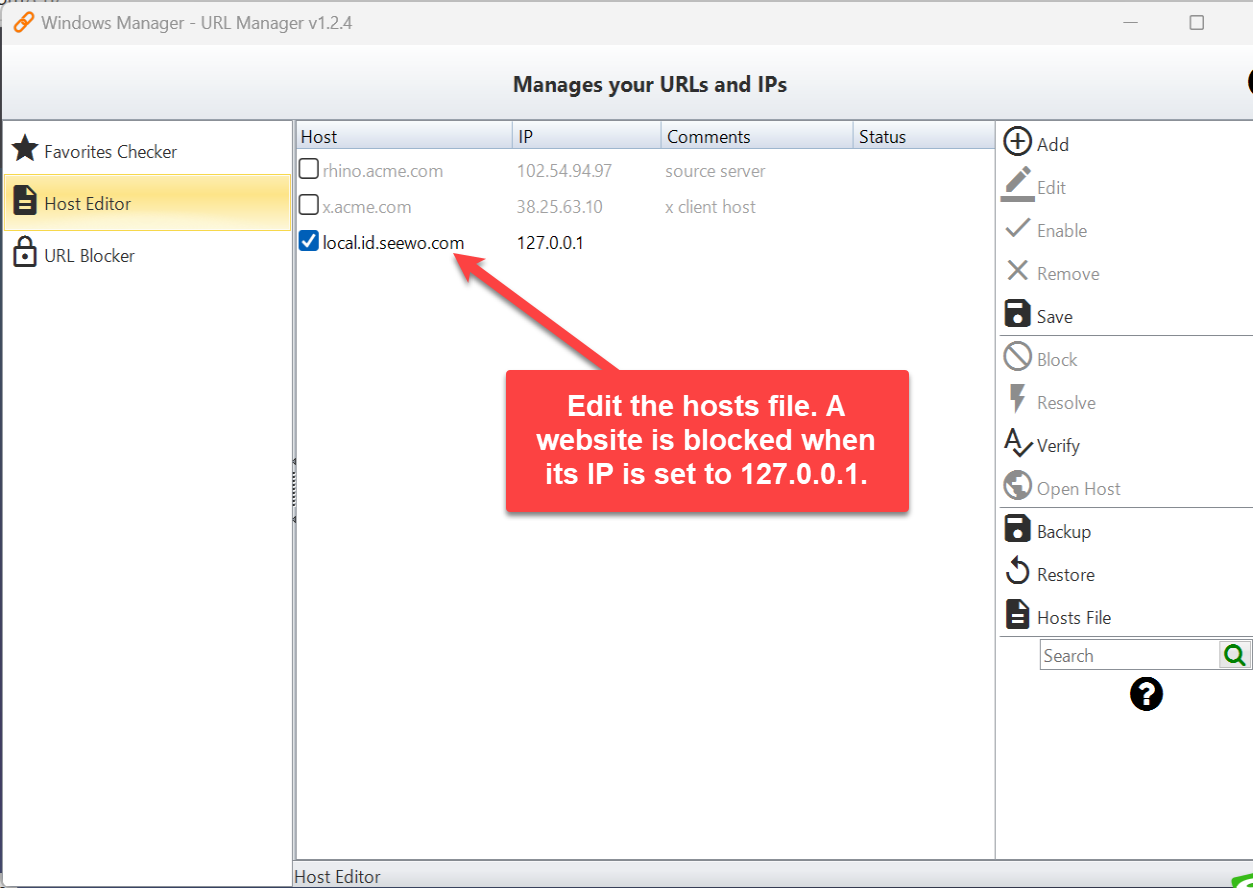Click the Verify spell-check icon
Viewport: 1253px width, 888px height.
[x=1017, y=443]
